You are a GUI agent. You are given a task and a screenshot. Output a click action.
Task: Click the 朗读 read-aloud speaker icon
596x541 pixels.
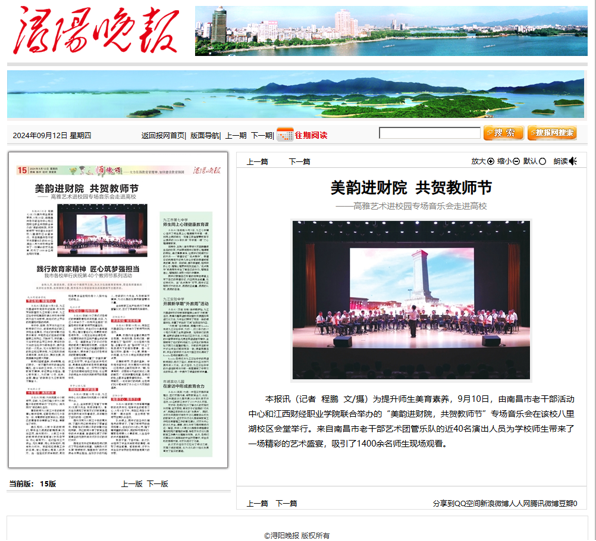coord(573,161)
